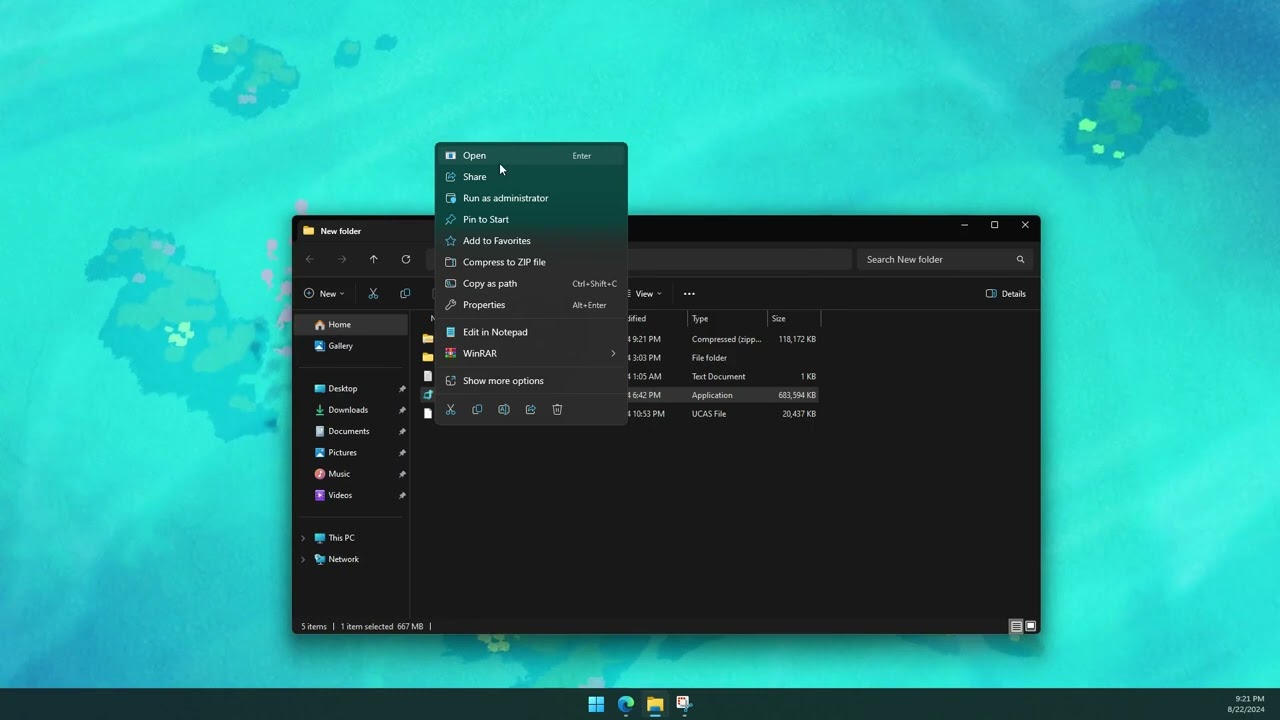Select the File folder row
1280x720 pixels.
722,358
